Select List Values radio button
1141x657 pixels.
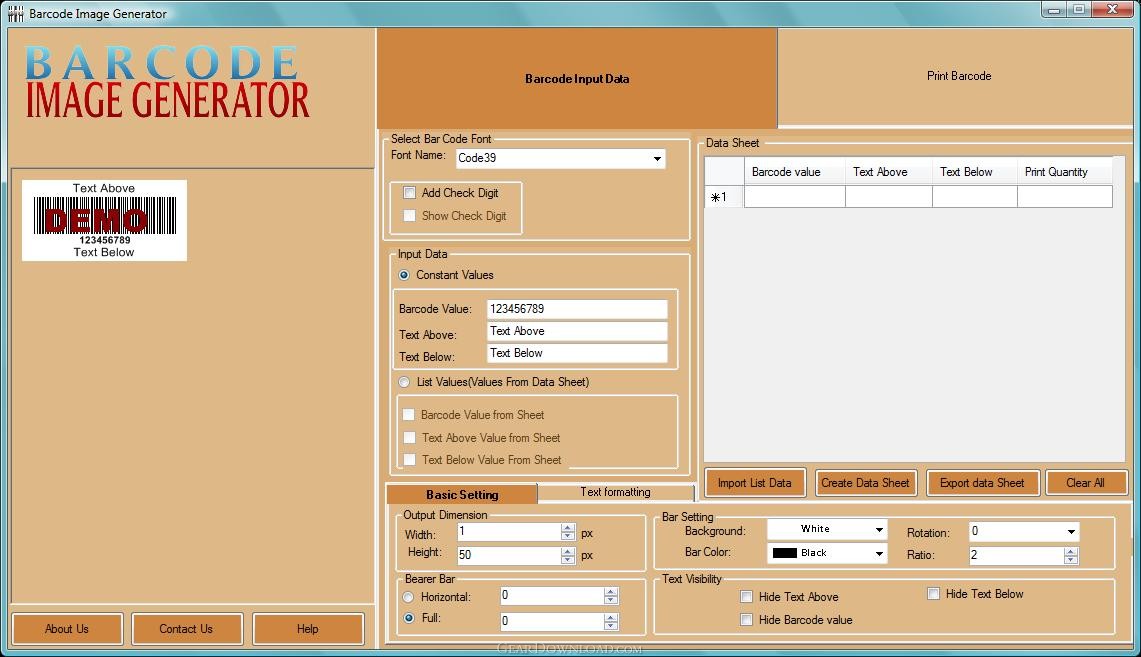coord(404,382)
